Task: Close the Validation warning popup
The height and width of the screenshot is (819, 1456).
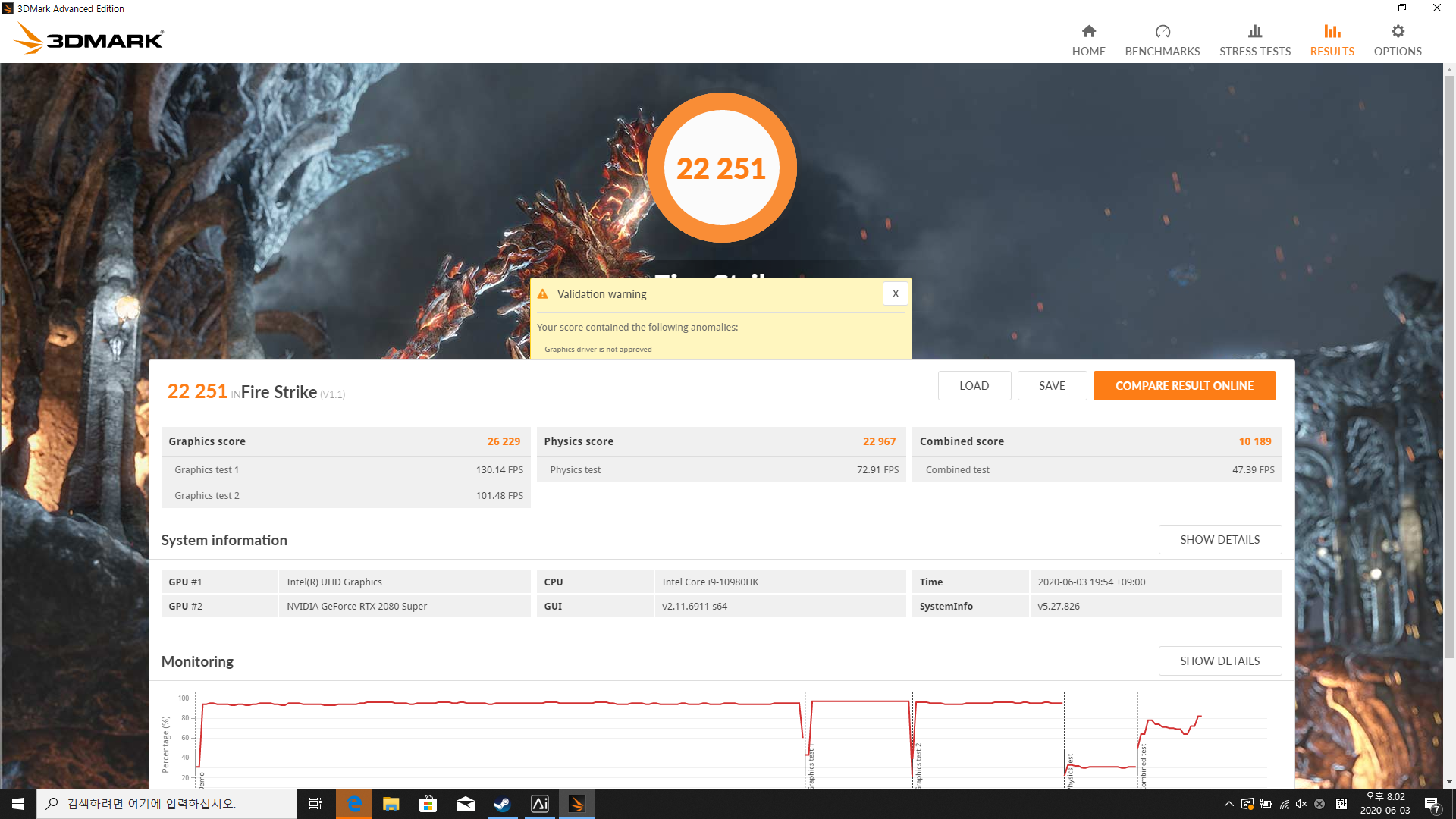Action: point(895,293)
